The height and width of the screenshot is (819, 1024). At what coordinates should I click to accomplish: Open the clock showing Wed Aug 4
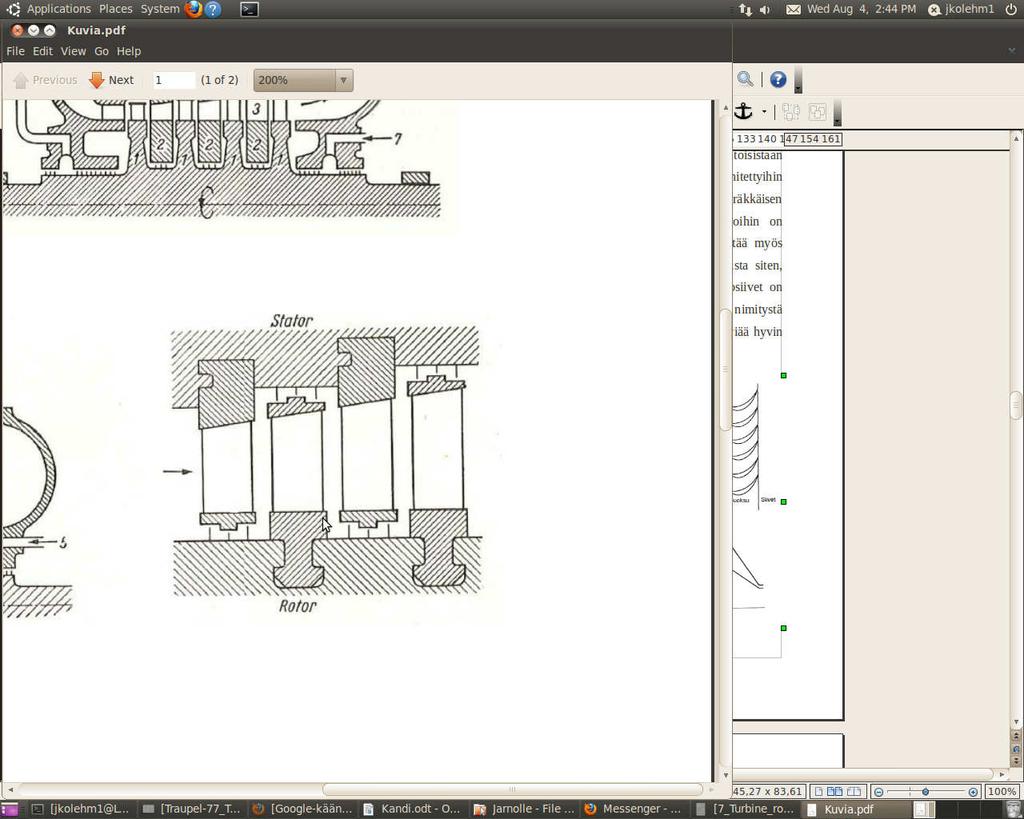(x=861, y=9)
